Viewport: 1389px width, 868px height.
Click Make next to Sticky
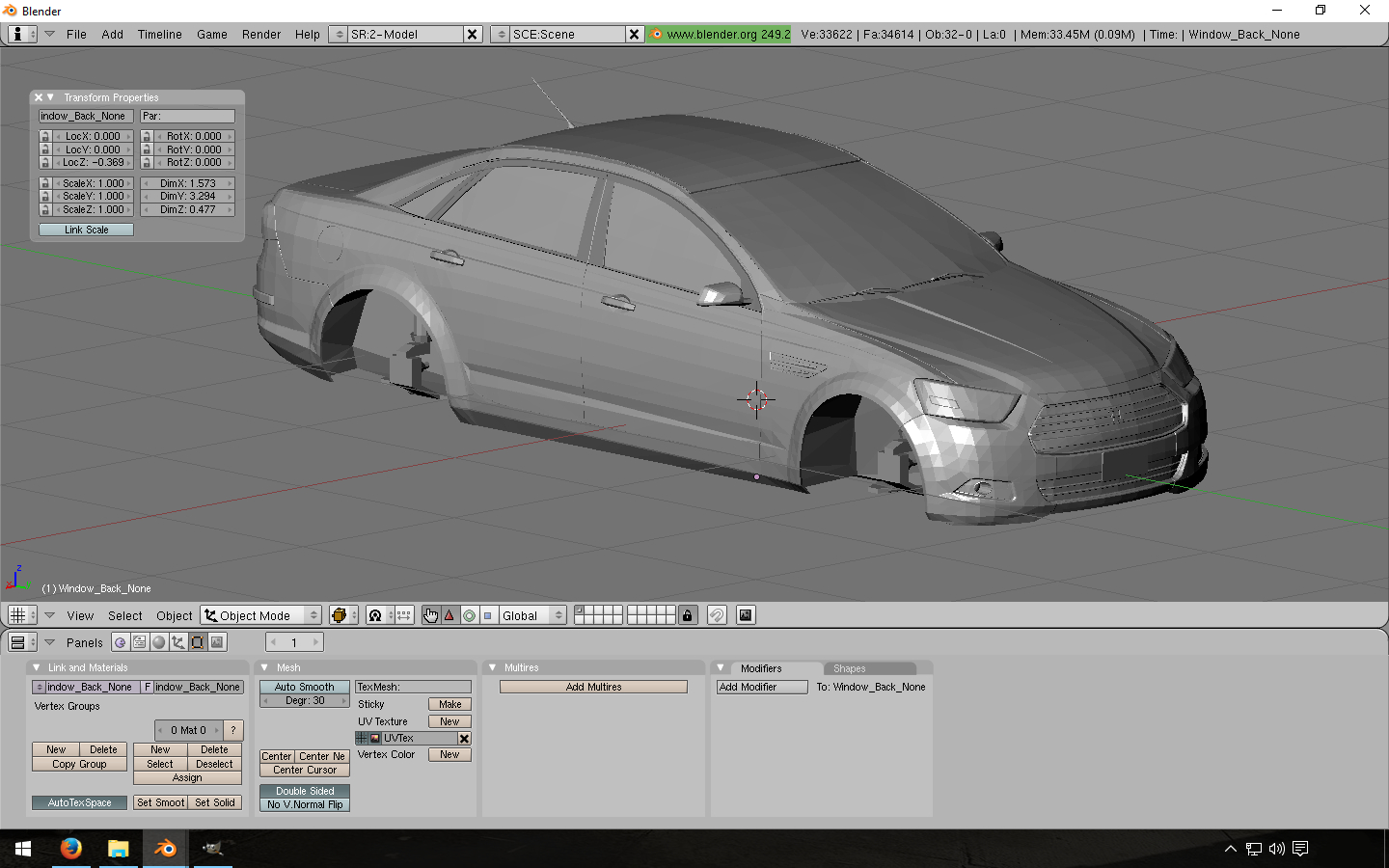pos(449,705)
